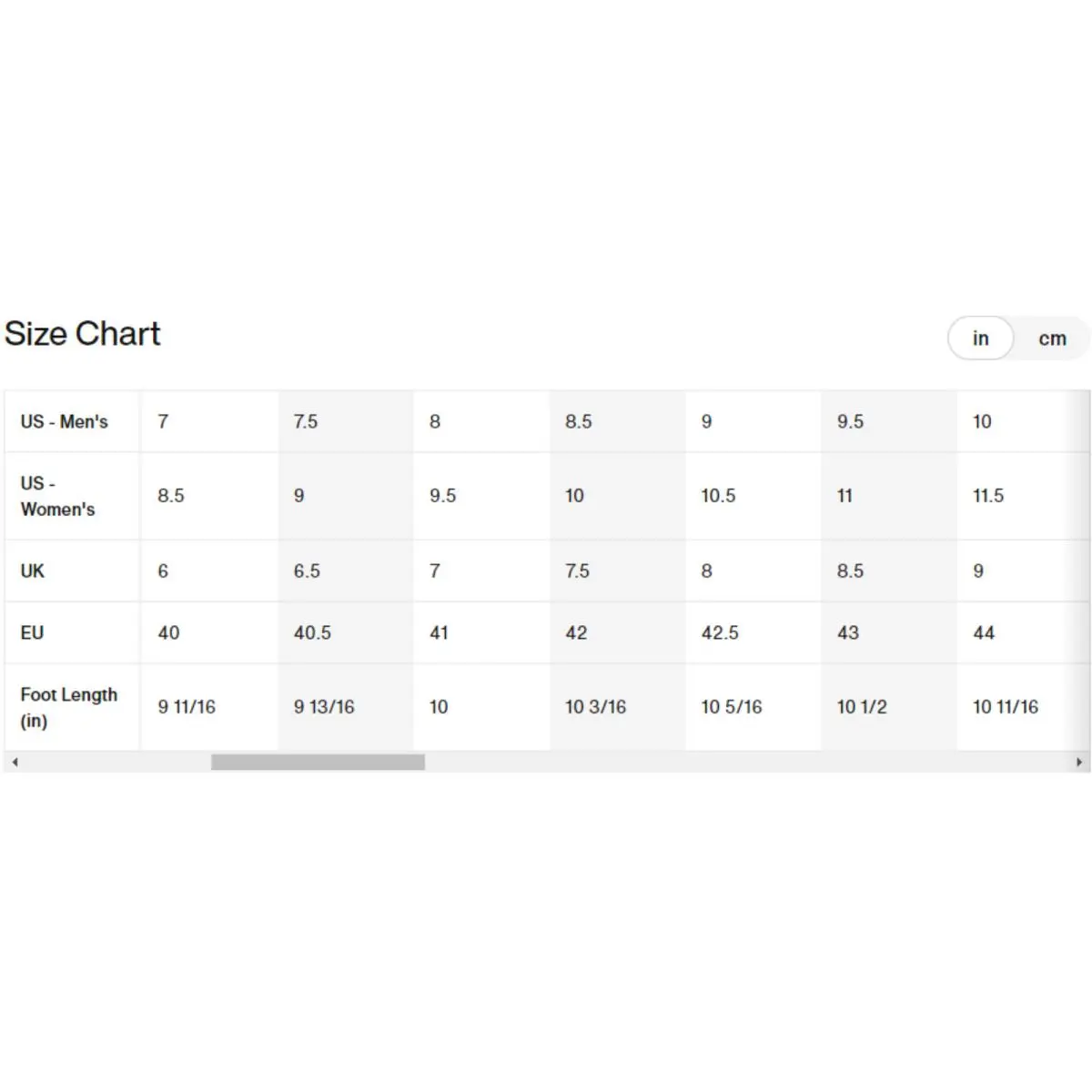Screen dimensions: 1092x1092
Task: Select Women's size 11.5 cell
Action: point(1010,496)
